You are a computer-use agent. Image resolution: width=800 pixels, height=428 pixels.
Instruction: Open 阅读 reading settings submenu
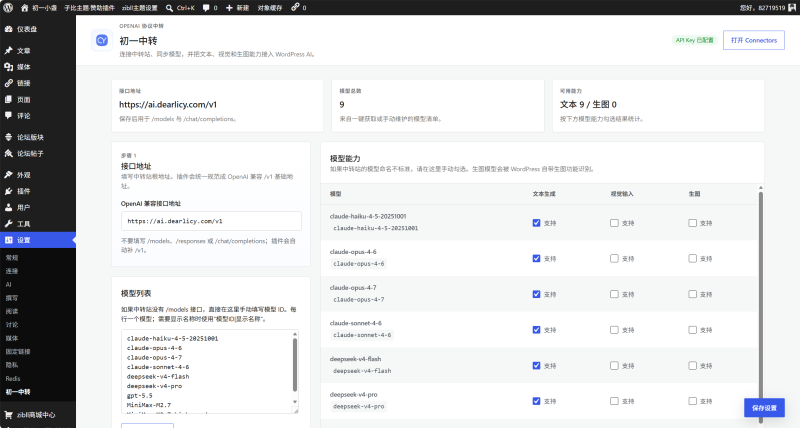point(12,311)
